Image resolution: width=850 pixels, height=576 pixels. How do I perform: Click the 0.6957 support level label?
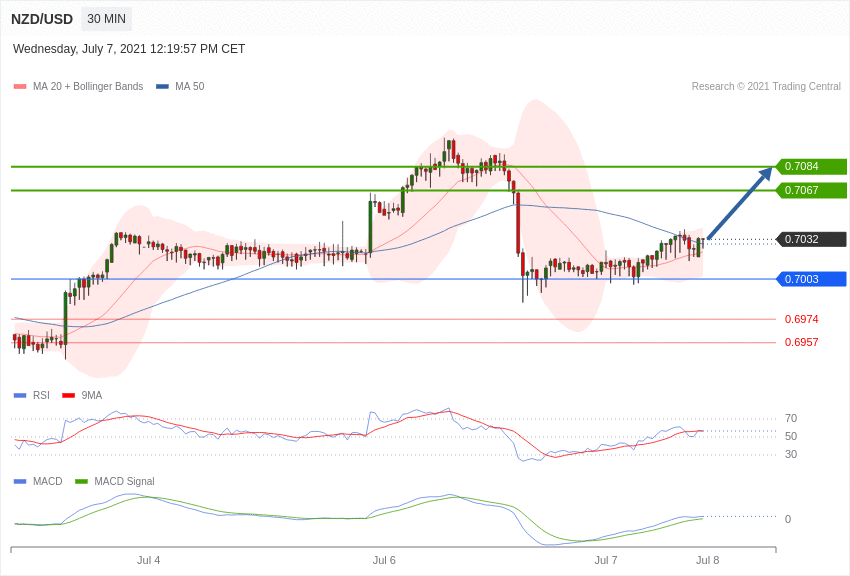click(801, 342)
